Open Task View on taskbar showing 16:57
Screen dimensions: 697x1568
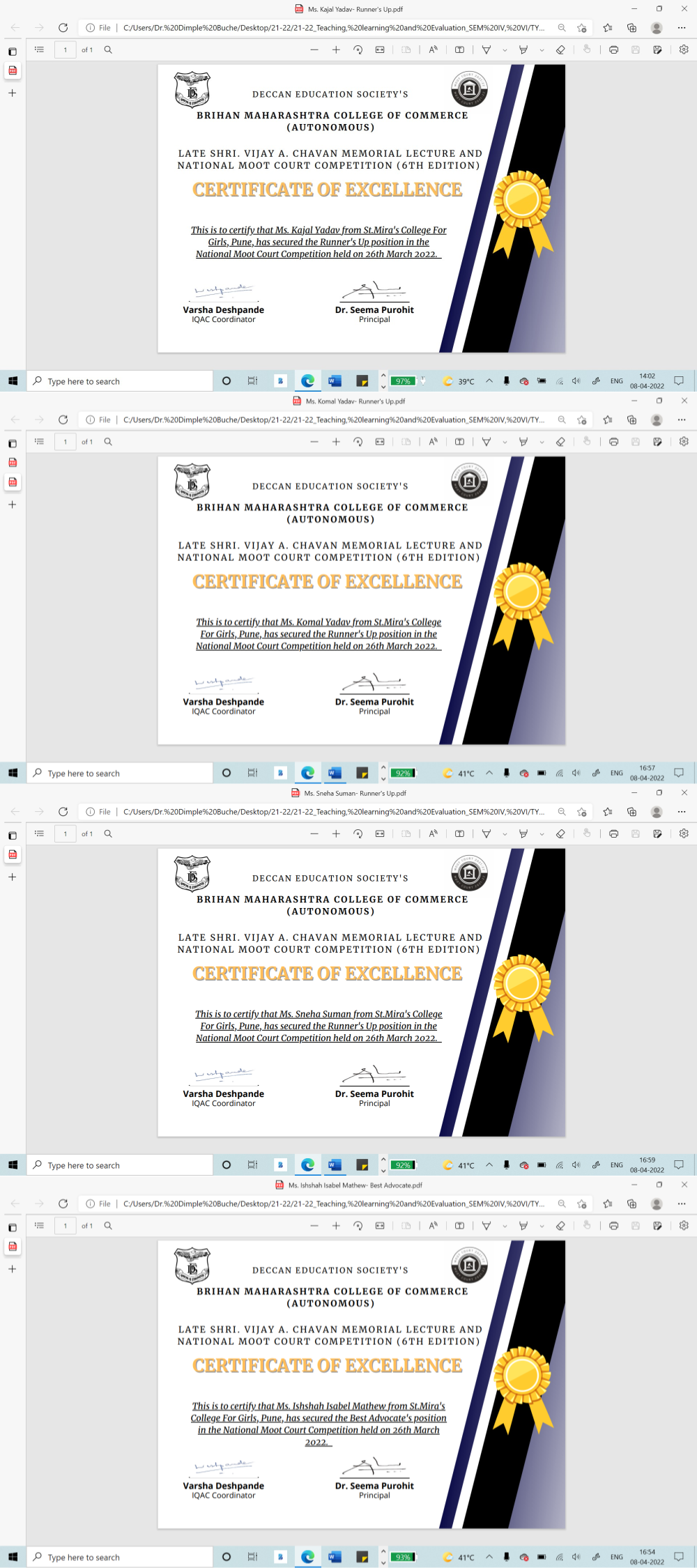click(252, 773)
